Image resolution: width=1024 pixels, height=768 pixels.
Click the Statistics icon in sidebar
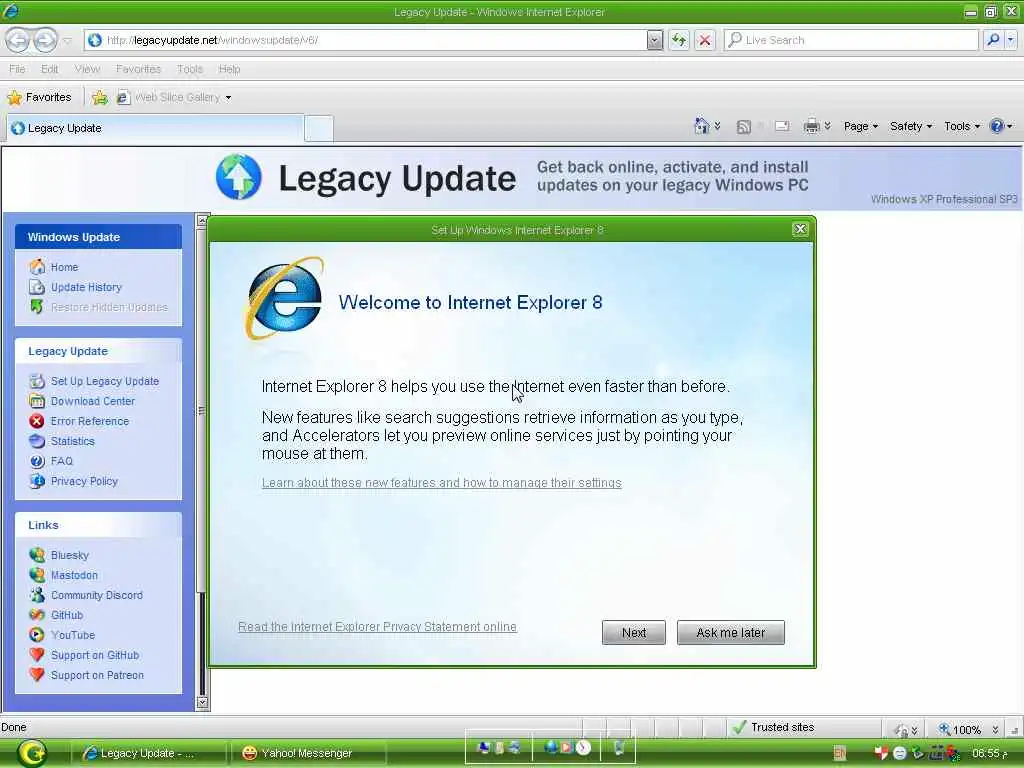click(x=37, y=441)
